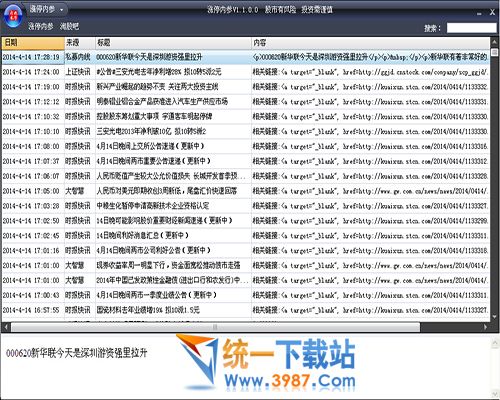Image resolution: width=500 pixels, height=400 pixels.
Task: Click the 标题 column header
Action: pyautogui.click(x=173, y=43)
